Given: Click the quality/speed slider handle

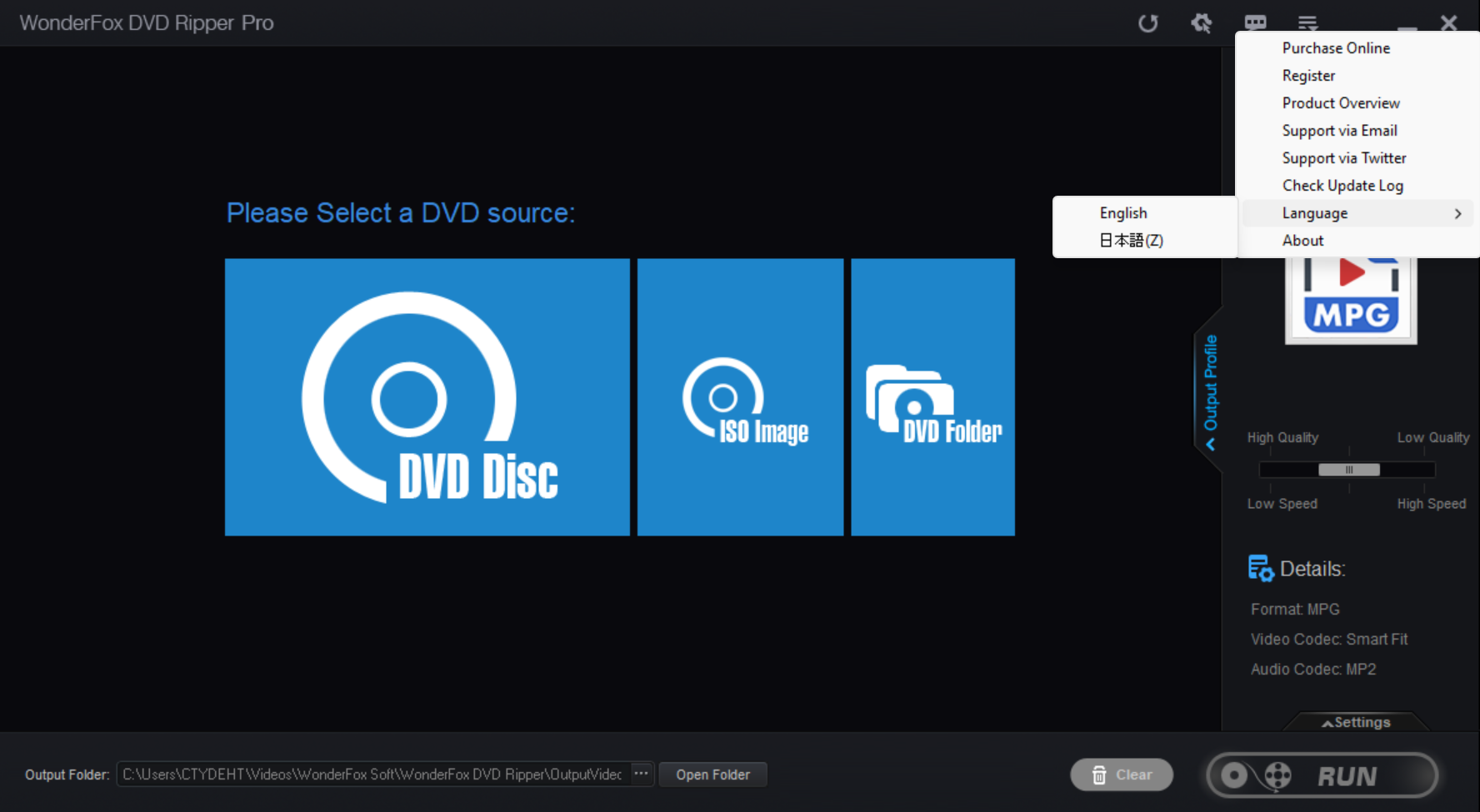Looking at the screenshot, I should pyautogui.click(x=1348, y=470).
